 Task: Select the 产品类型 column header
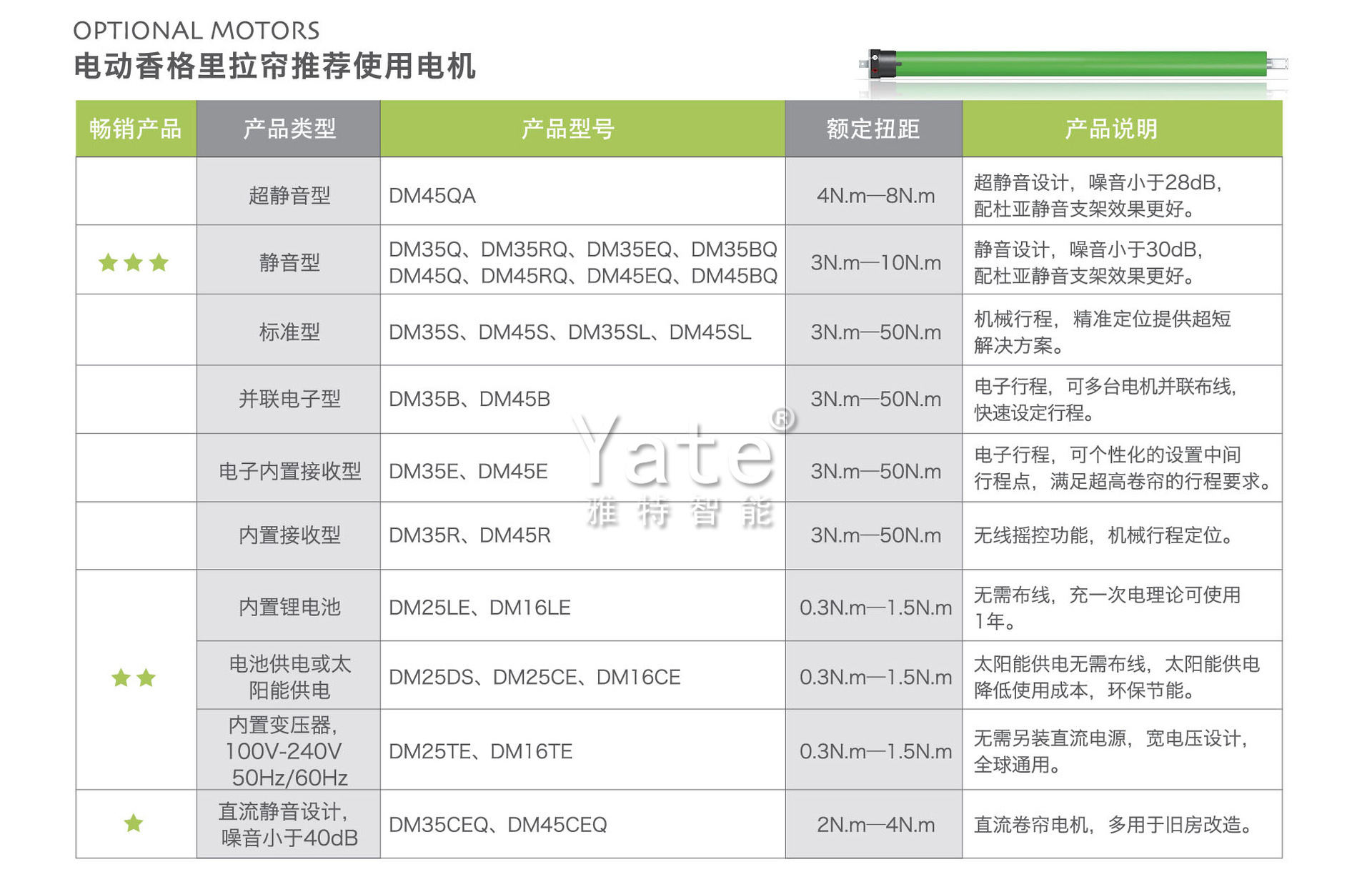coord(289,129)
